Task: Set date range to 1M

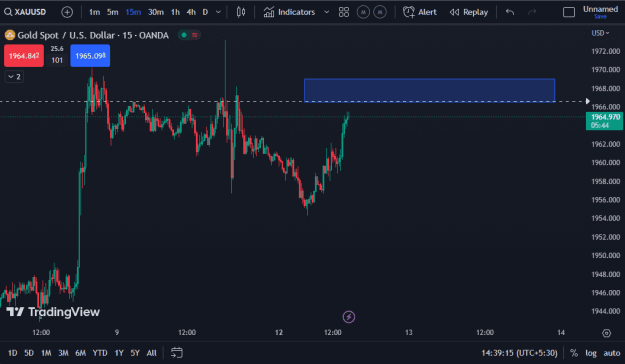Action: click(x=46, y=353)
